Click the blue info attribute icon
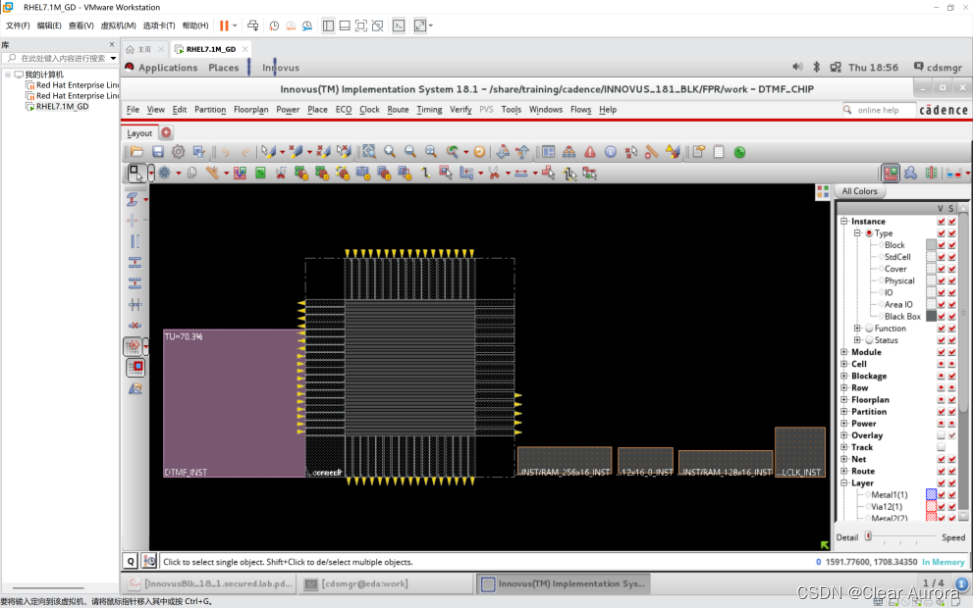 (x=611, y=152)
